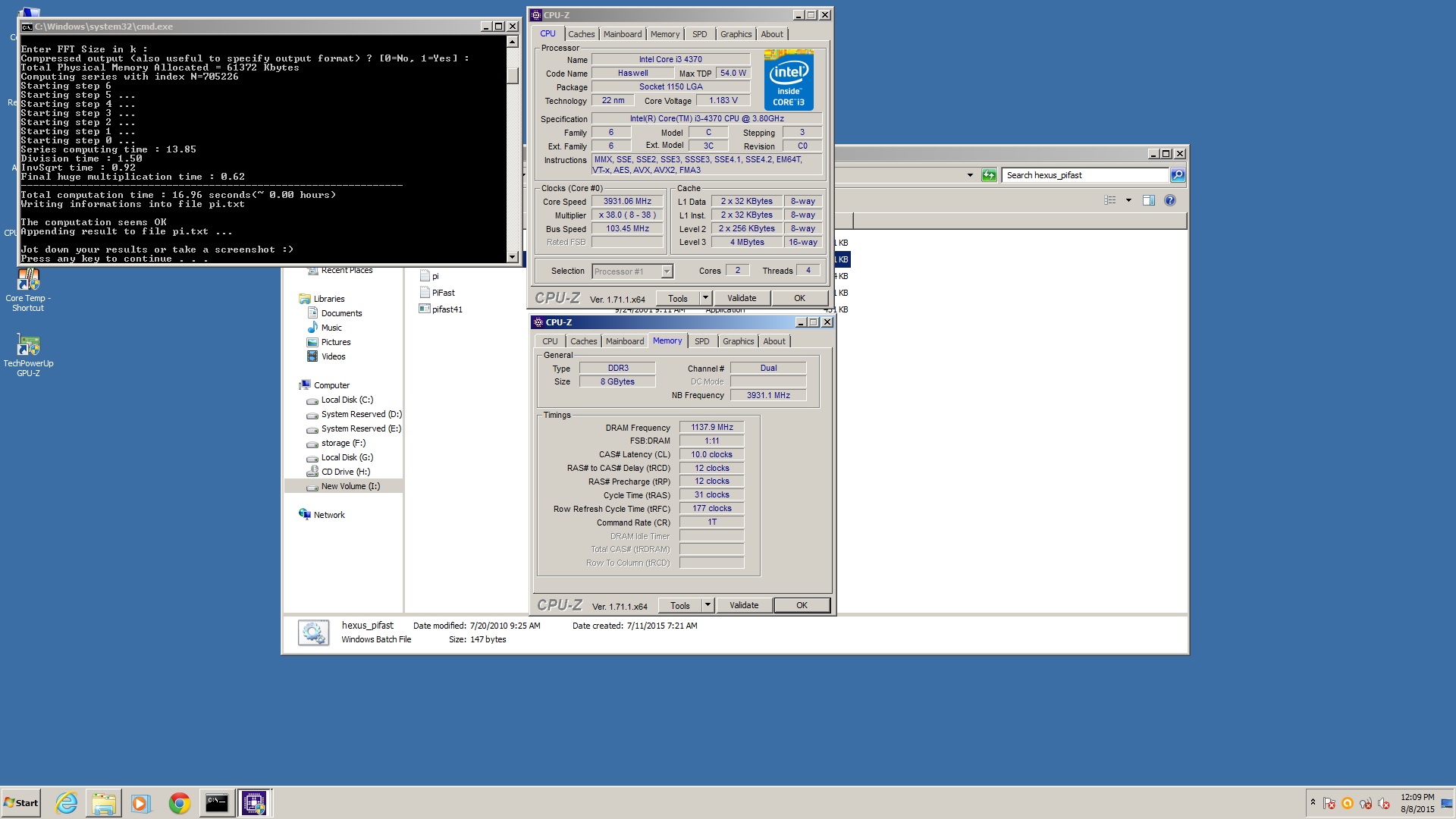Click Tools button in lower CPU-Z window
1456x819 pixels.
click(x=680, y=605)
